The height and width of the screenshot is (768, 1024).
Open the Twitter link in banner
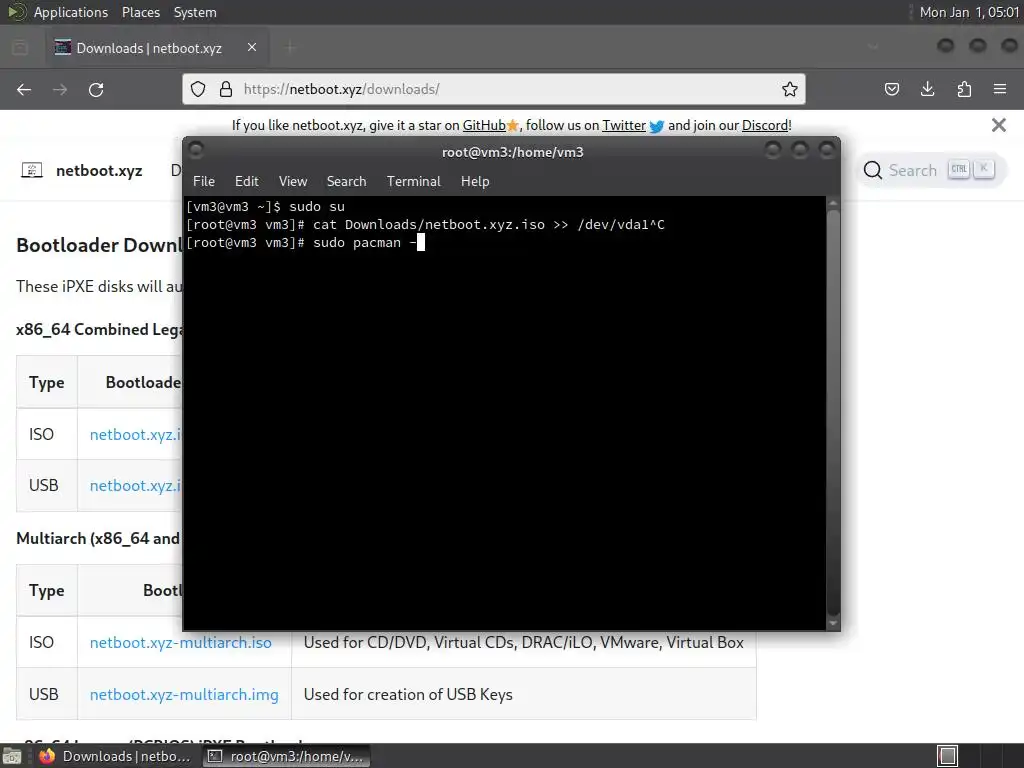point(624,125)
